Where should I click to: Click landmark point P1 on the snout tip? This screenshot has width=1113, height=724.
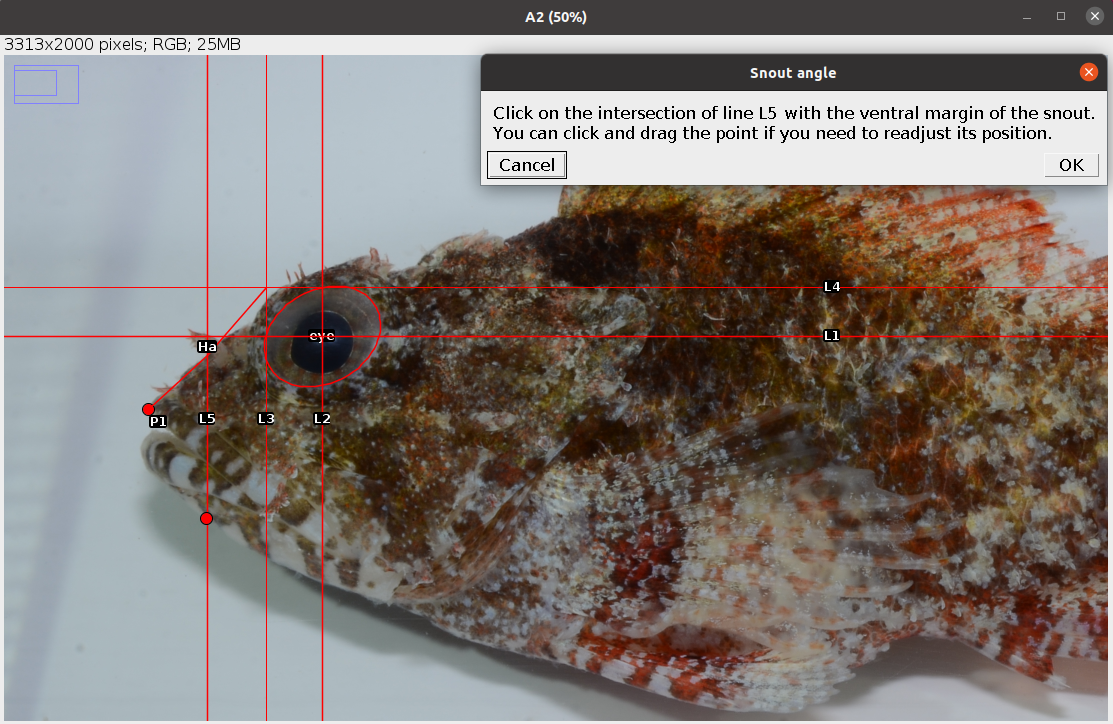148,409
